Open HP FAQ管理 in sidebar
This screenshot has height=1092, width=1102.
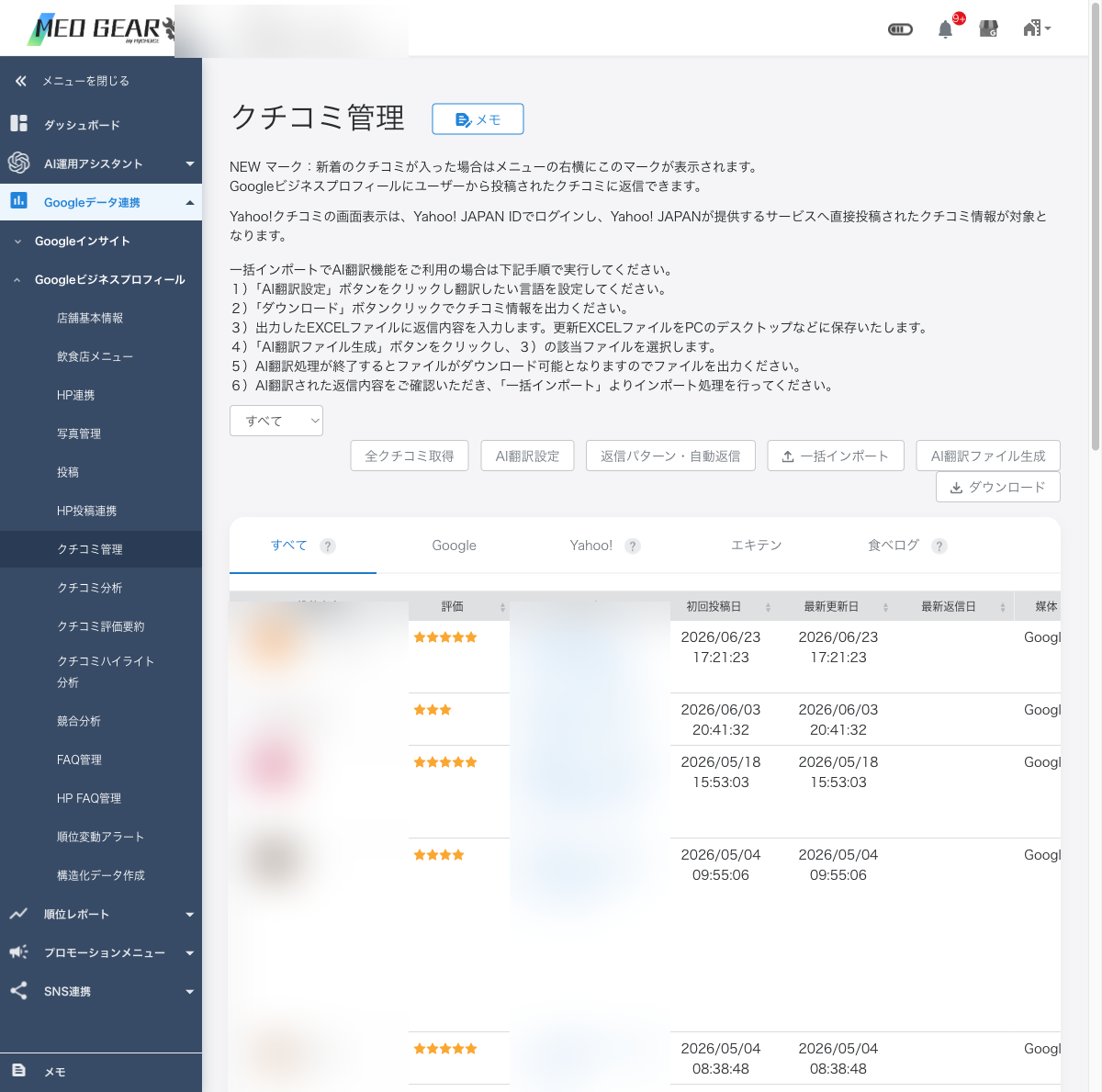coord(89,798)
